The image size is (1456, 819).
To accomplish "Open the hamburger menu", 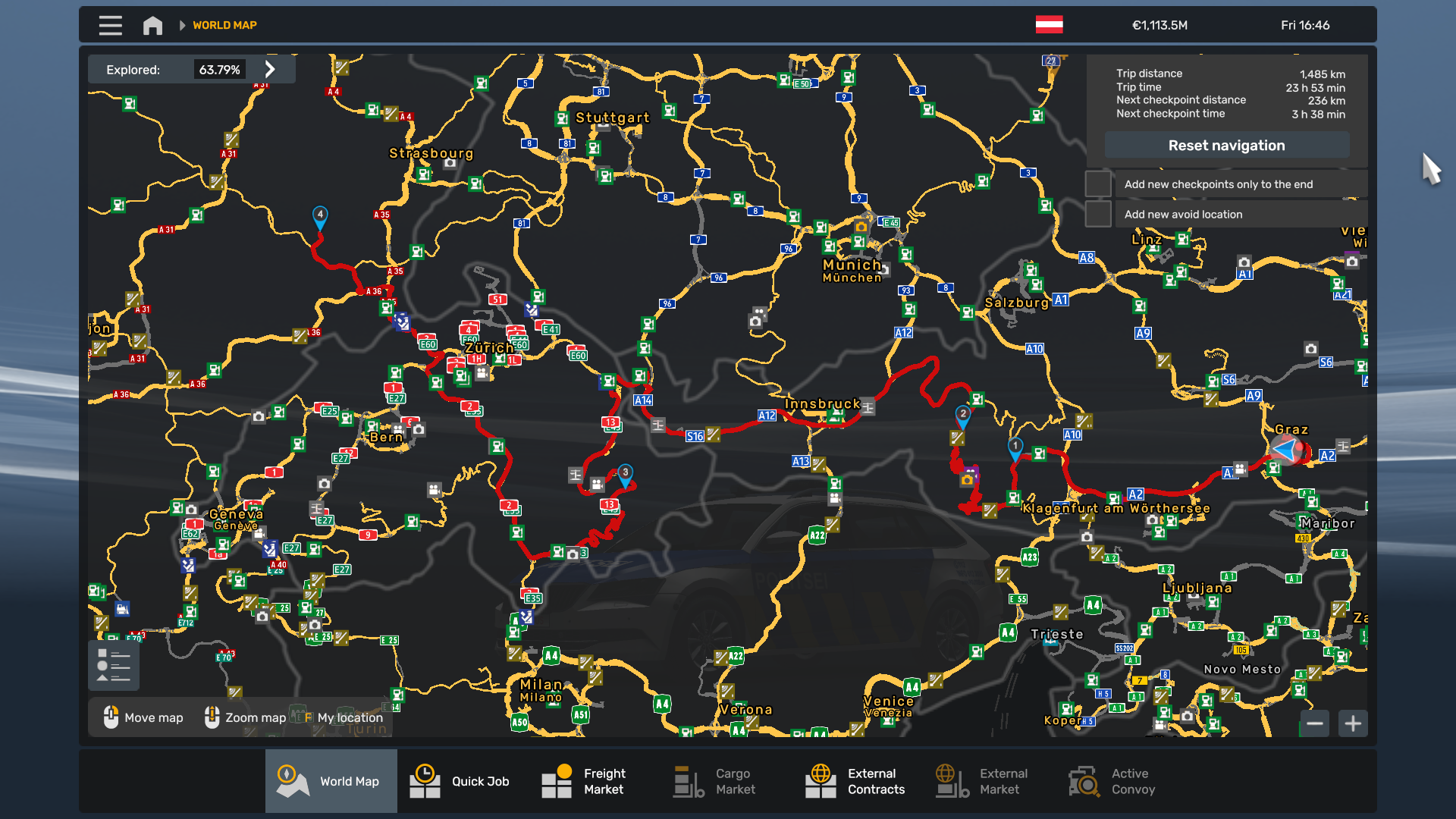I will point(109,25).
